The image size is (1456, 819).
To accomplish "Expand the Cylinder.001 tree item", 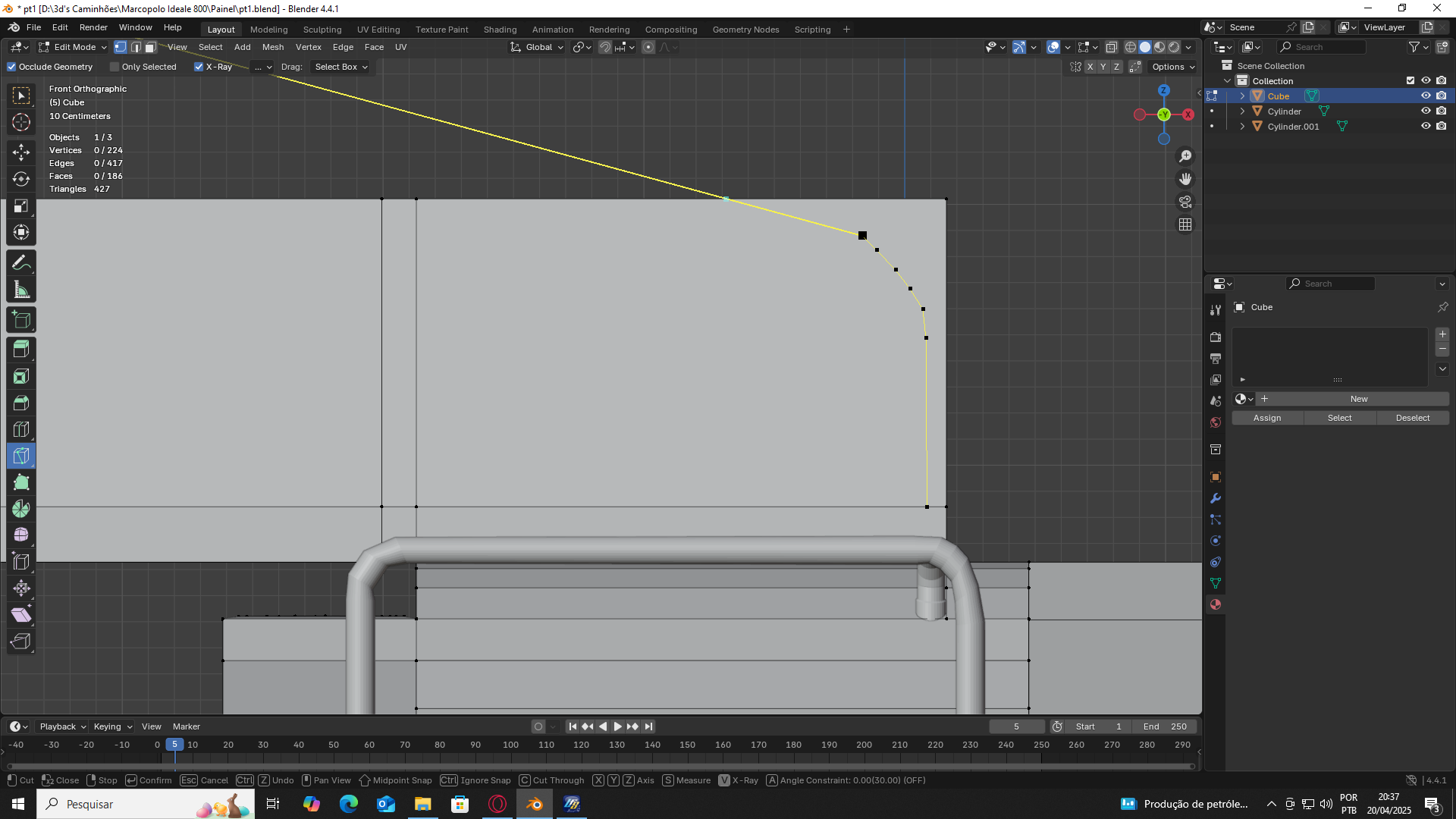I will (x=1242, y=127).
